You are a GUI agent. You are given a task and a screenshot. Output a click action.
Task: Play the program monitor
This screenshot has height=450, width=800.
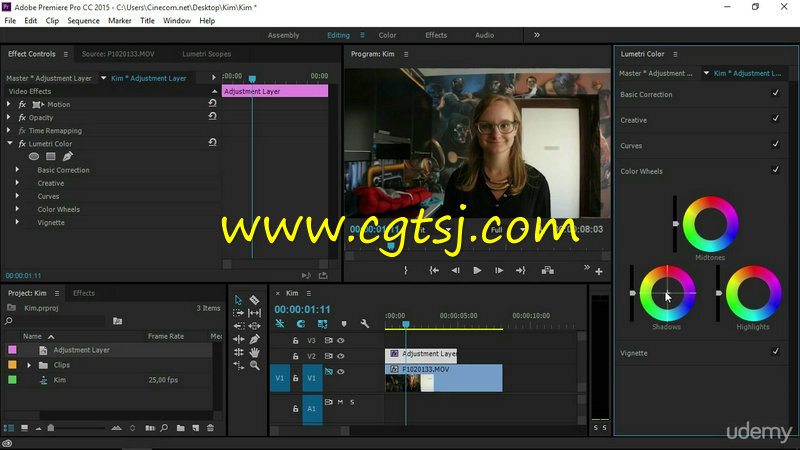coord(477,270)
